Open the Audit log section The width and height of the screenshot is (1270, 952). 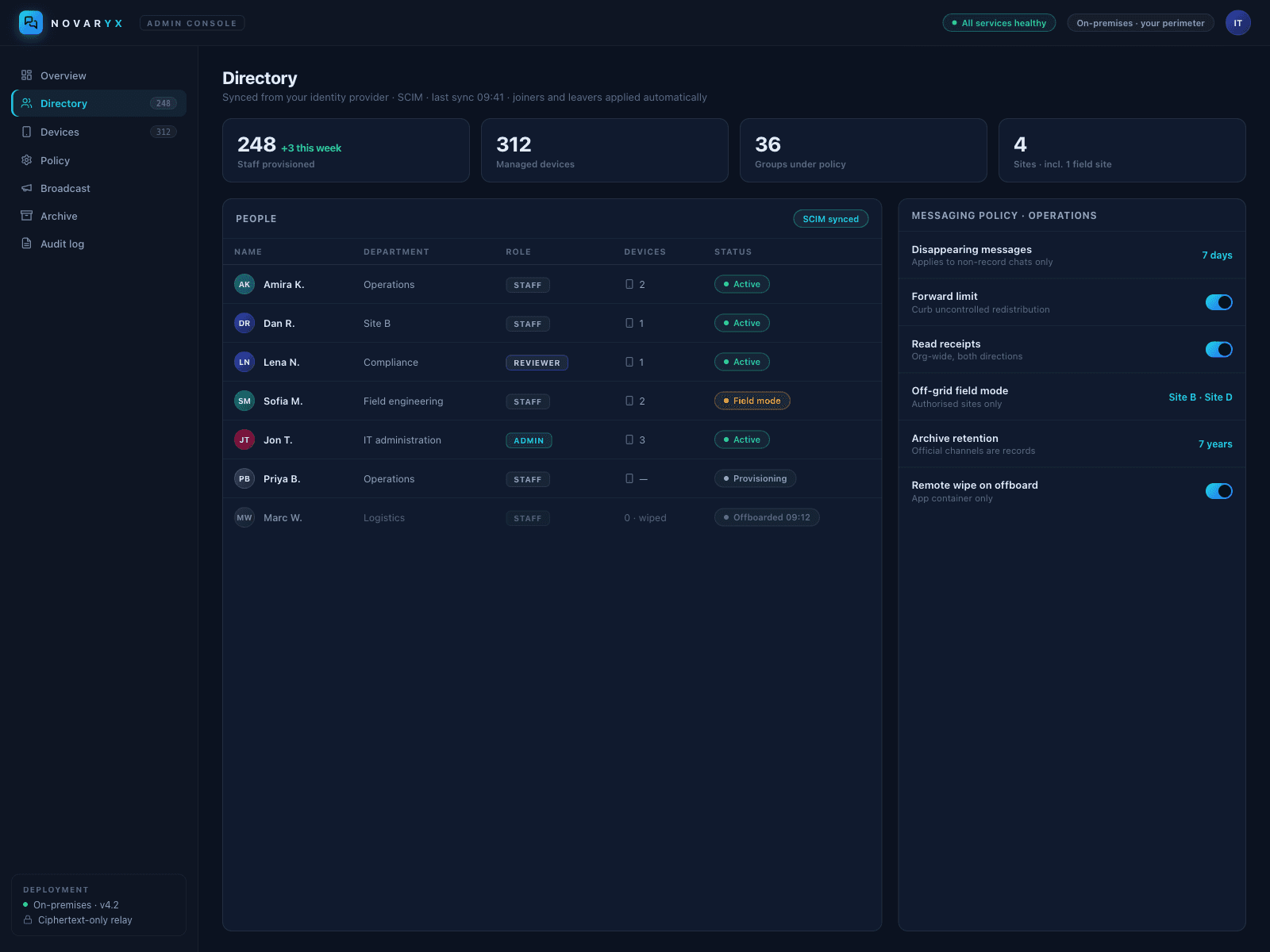(99, 244)
